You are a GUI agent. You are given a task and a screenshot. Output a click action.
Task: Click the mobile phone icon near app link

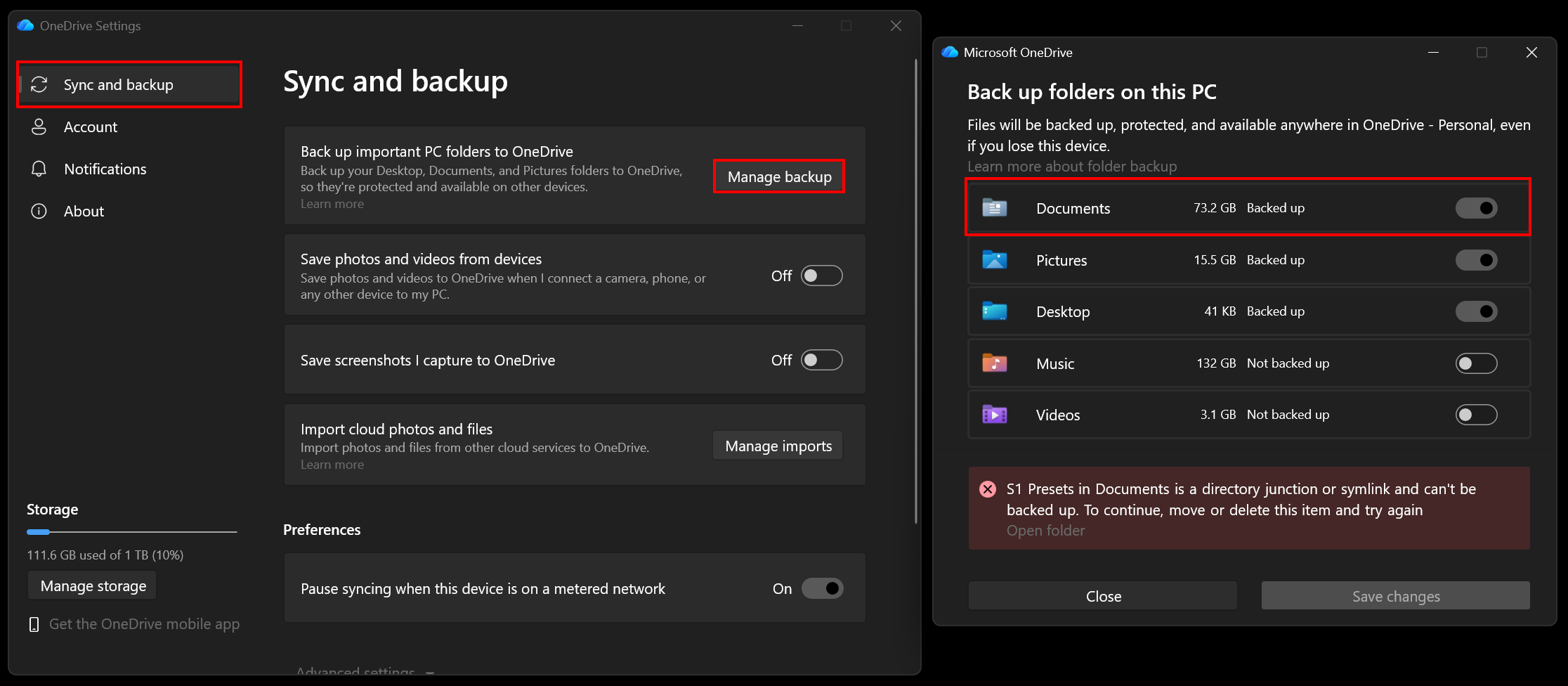tap(34, 624)
